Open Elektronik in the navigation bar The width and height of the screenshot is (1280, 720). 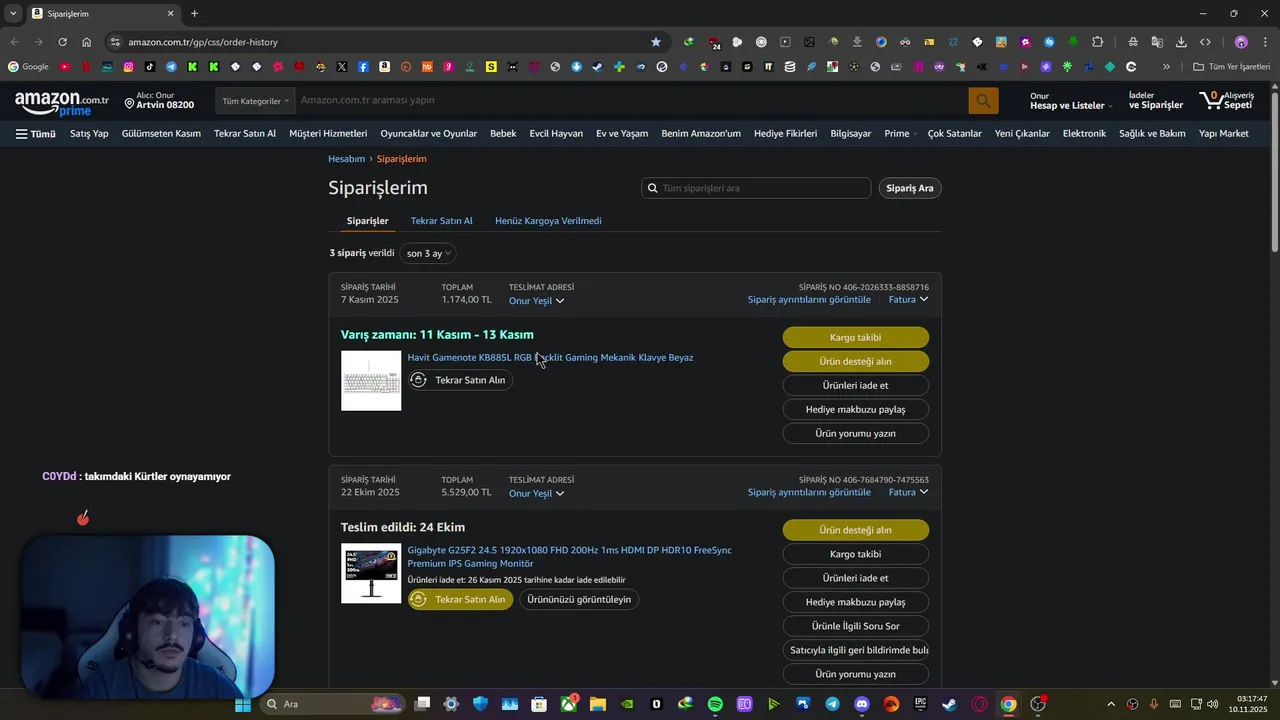[x=1084, y=133]
